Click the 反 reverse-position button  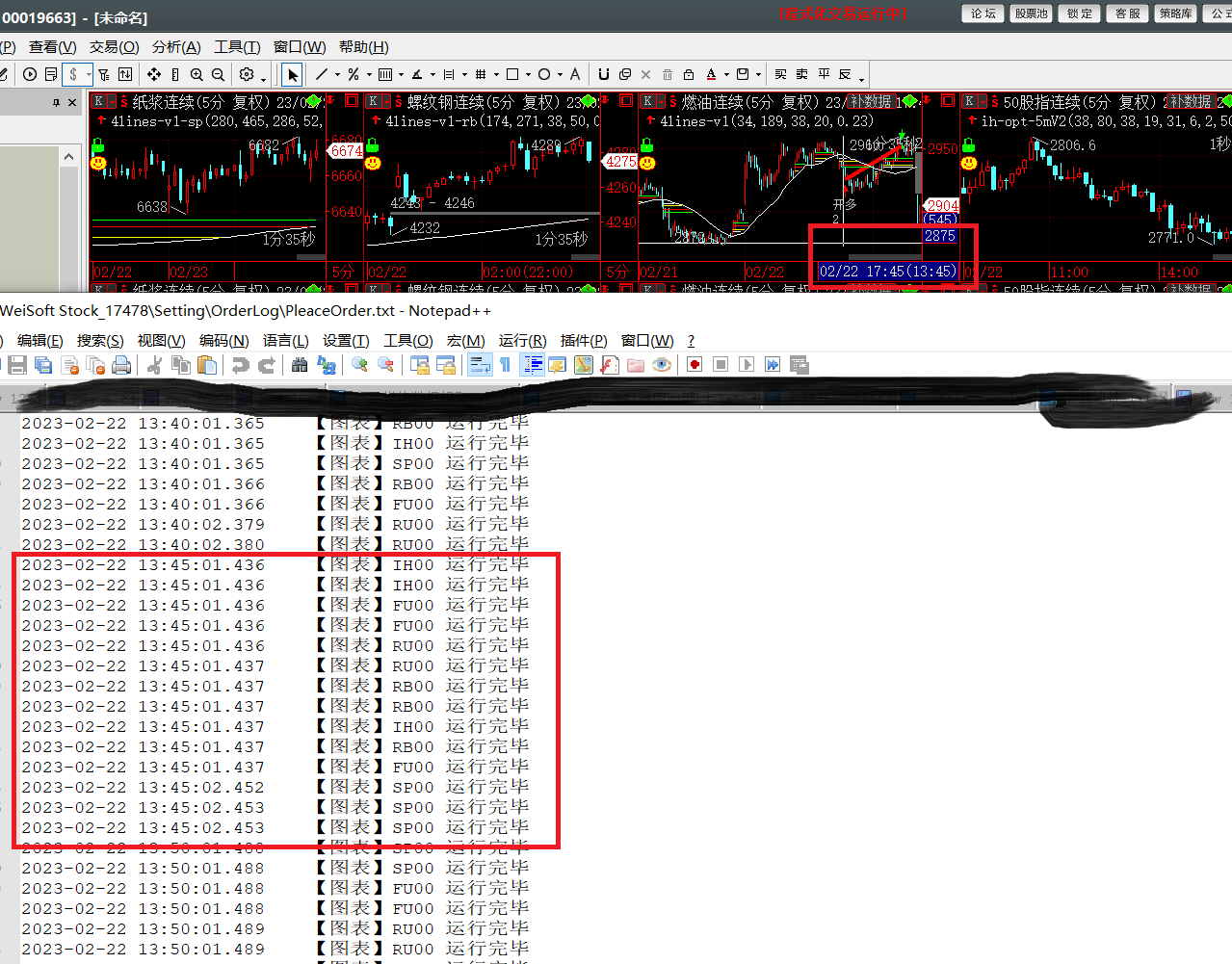(x=845, y=74)
